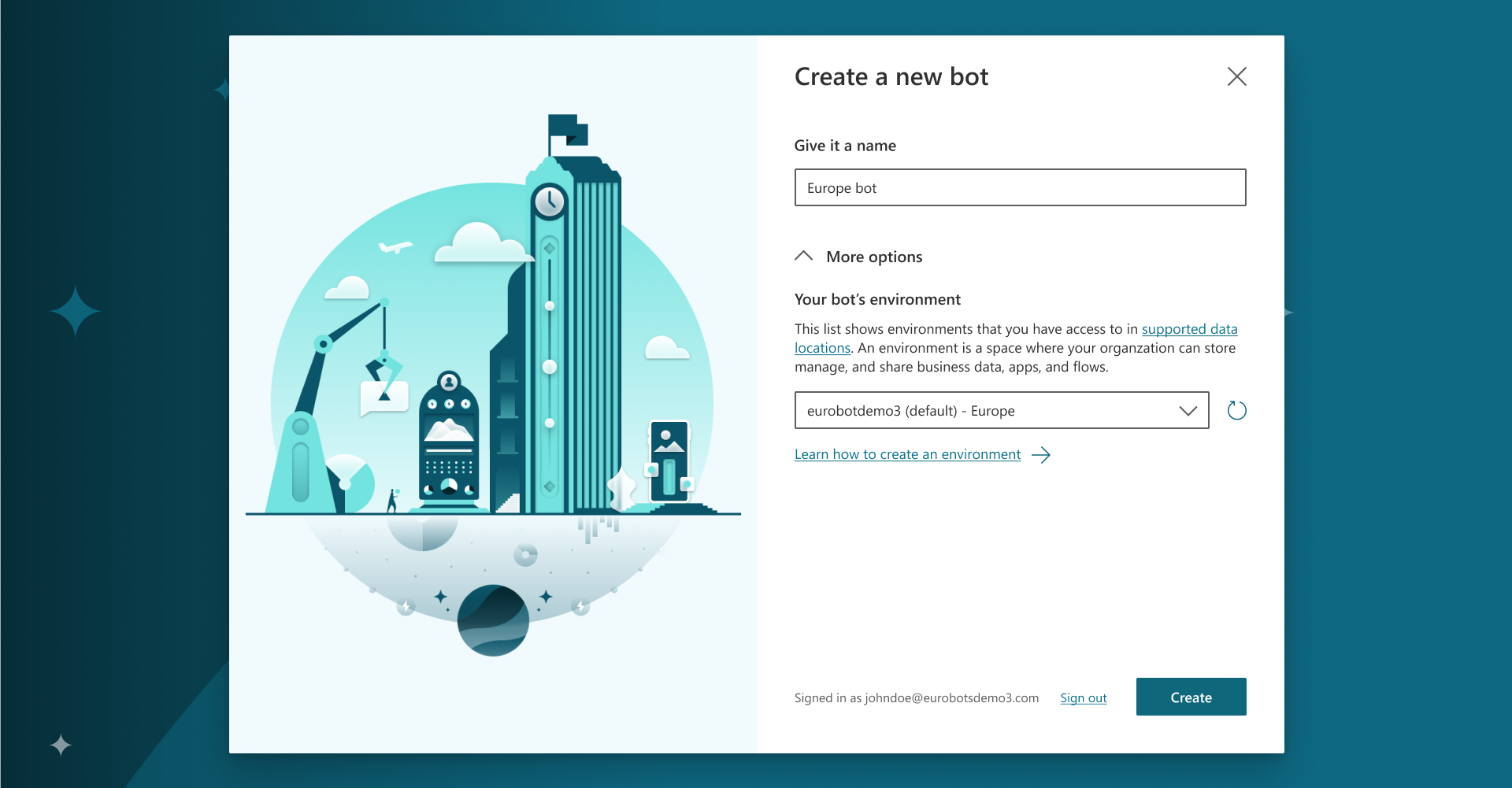Click the signed-in johndoe email text

951,698
